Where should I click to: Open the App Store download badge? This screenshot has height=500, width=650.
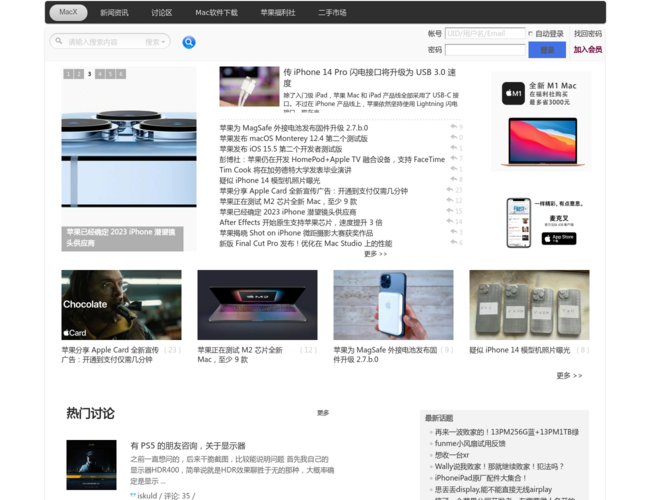(559, 238)
